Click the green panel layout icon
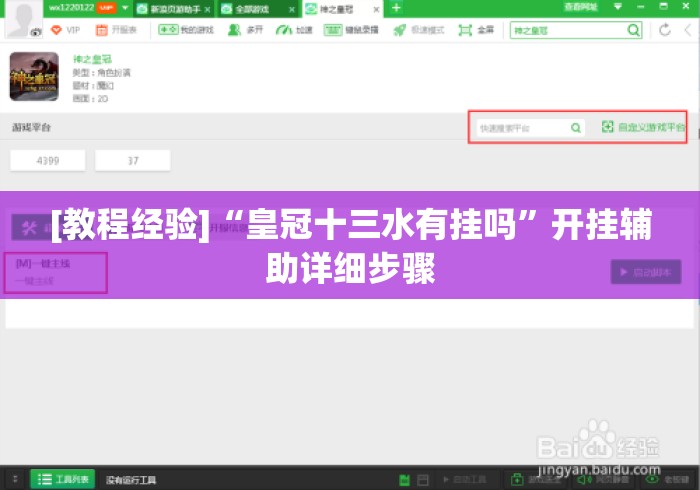Screen dimensions: 700x490 click(404, 480)
